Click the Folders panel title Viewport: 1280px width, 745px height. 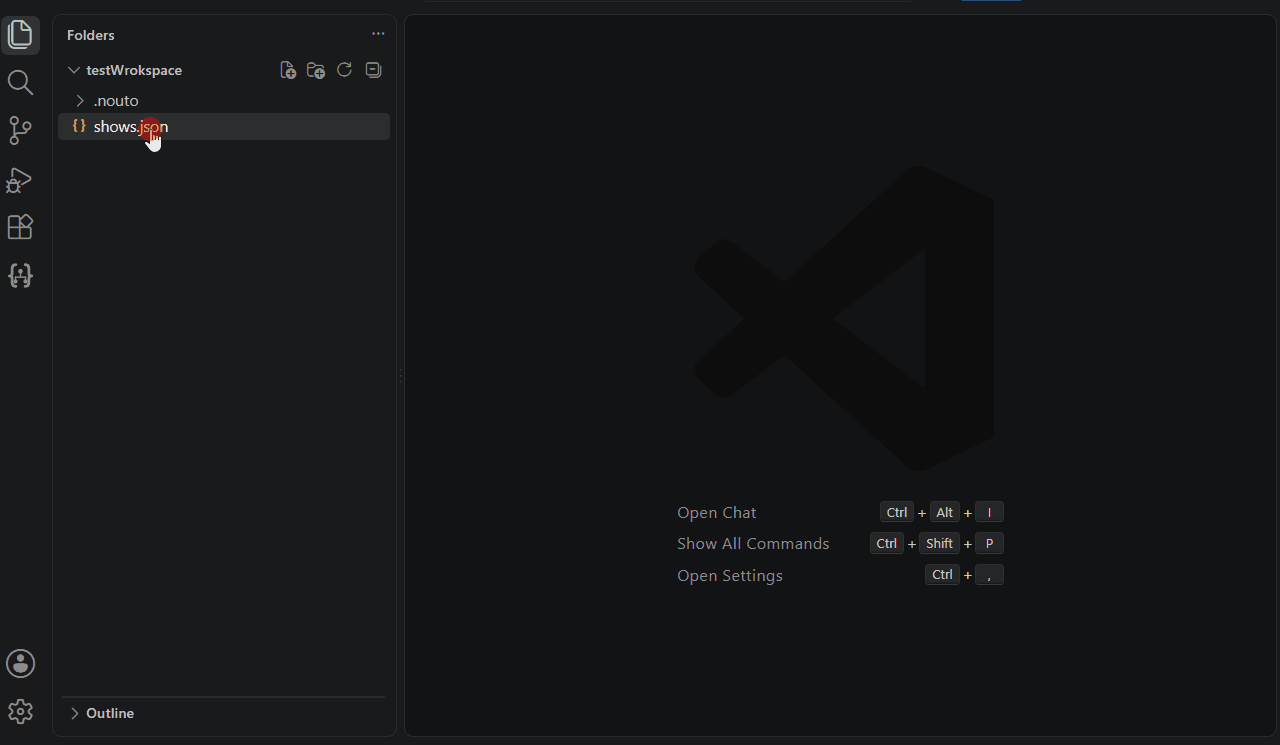tap(91, 35)
